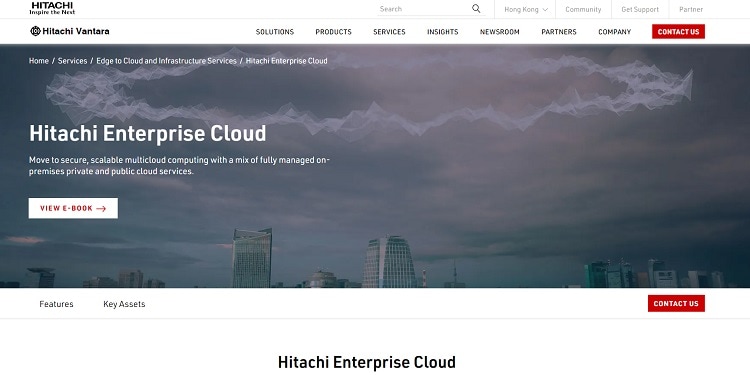Click the Hitachi Vantara logo
Viewport: 750px width, 376px height.
pyautogui.click(x=70, y=31)
